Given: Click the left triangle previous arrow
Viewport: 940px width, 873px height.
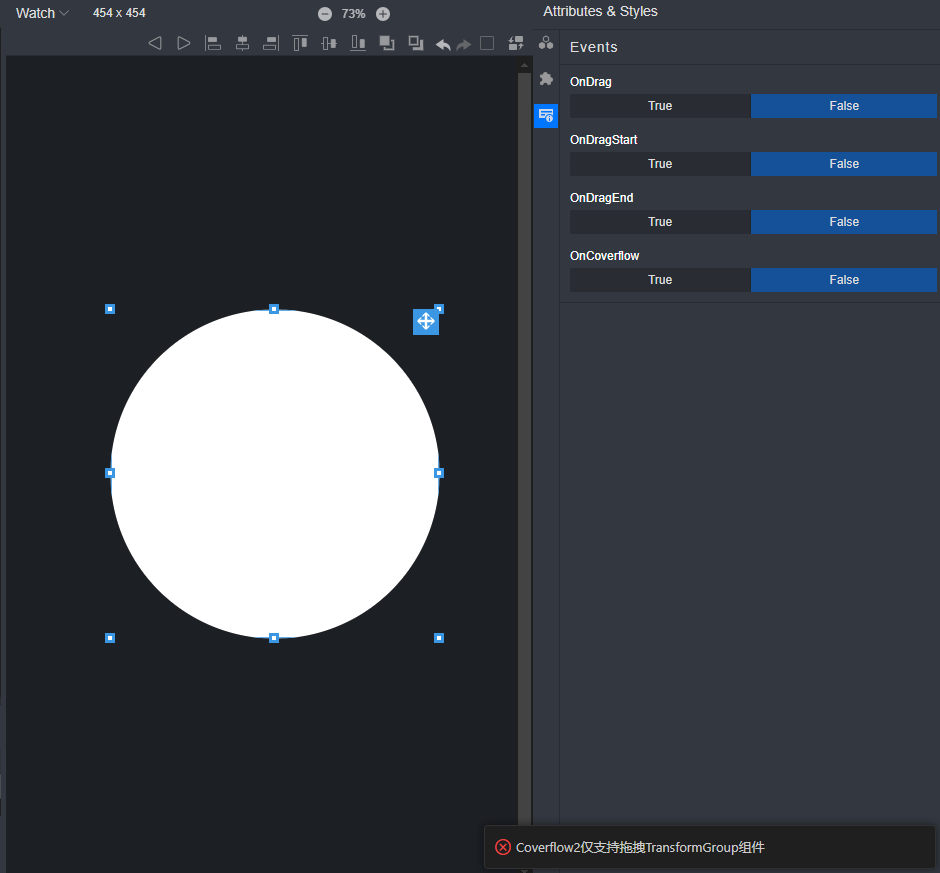Looking at the screenshot, I should (x=154, y=43).
